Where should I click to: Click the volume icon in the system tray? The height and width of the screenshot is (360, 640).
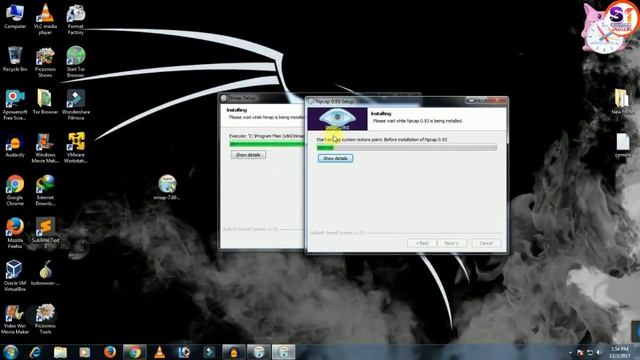click(x=599, y=352)
